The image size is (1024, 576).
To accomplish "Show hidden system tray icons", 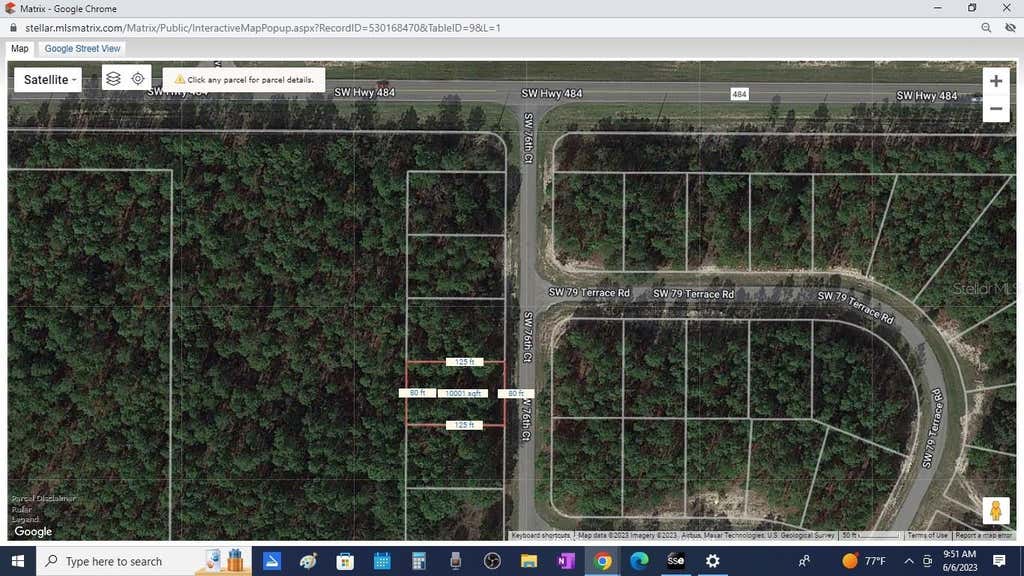I will (x=908, y=561).
